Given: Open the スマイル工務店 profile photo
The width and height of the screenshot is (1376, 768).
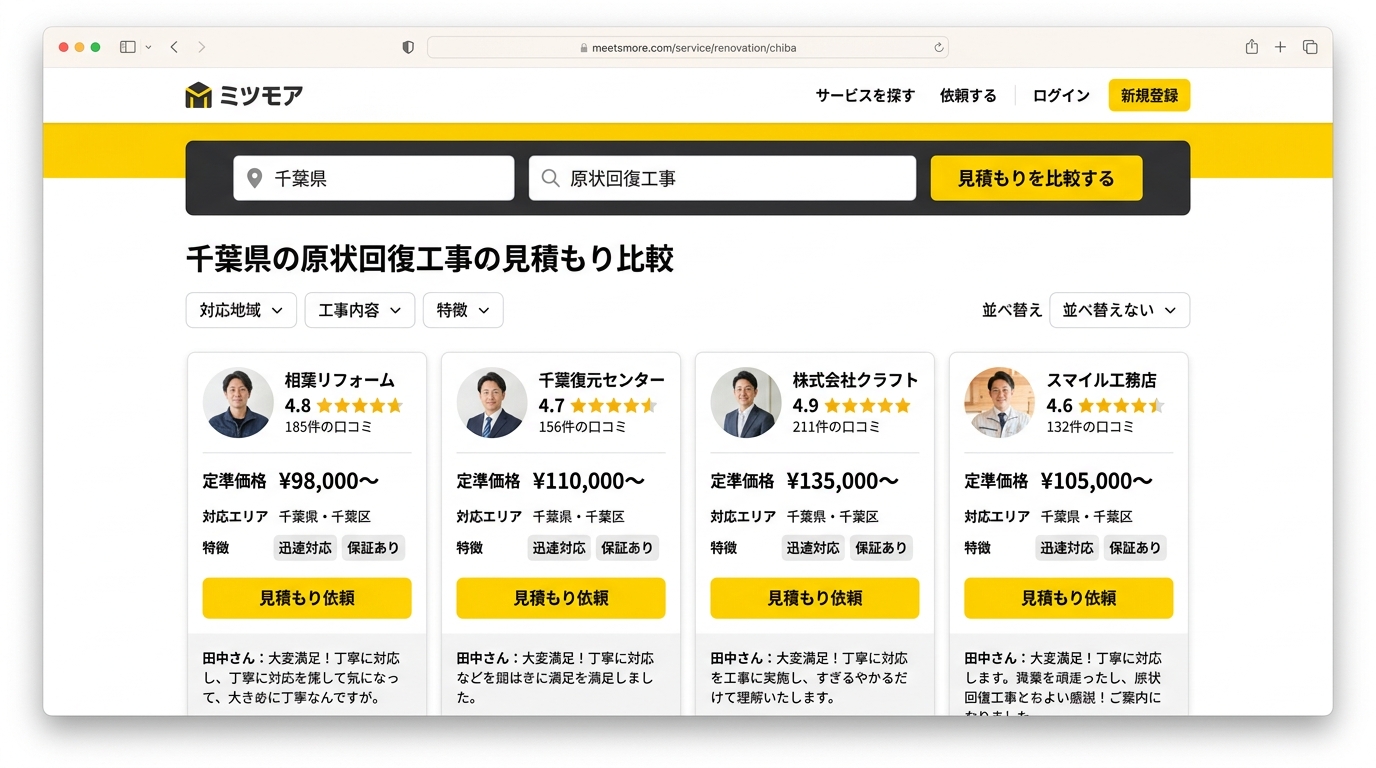Looking at the screenshot, I should (1000, 403).
